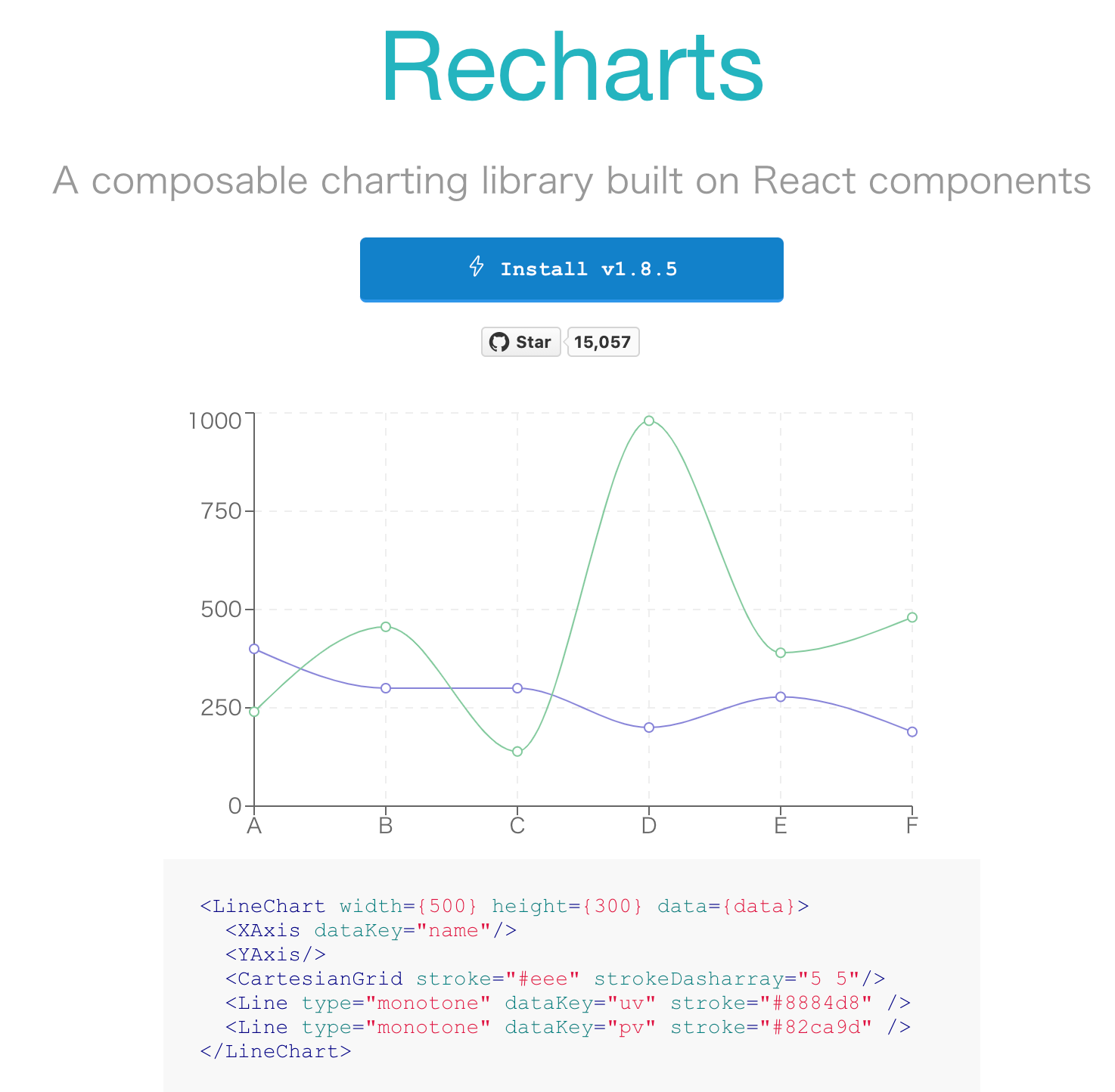Click the purple data point at E

click(x=780, y=697)
